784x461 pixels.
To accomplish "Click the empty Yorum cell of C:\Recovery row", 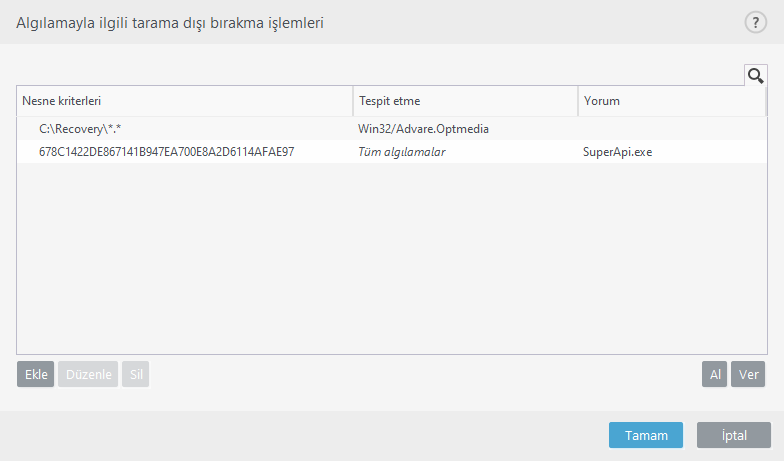I will click(x=672, y=129).
